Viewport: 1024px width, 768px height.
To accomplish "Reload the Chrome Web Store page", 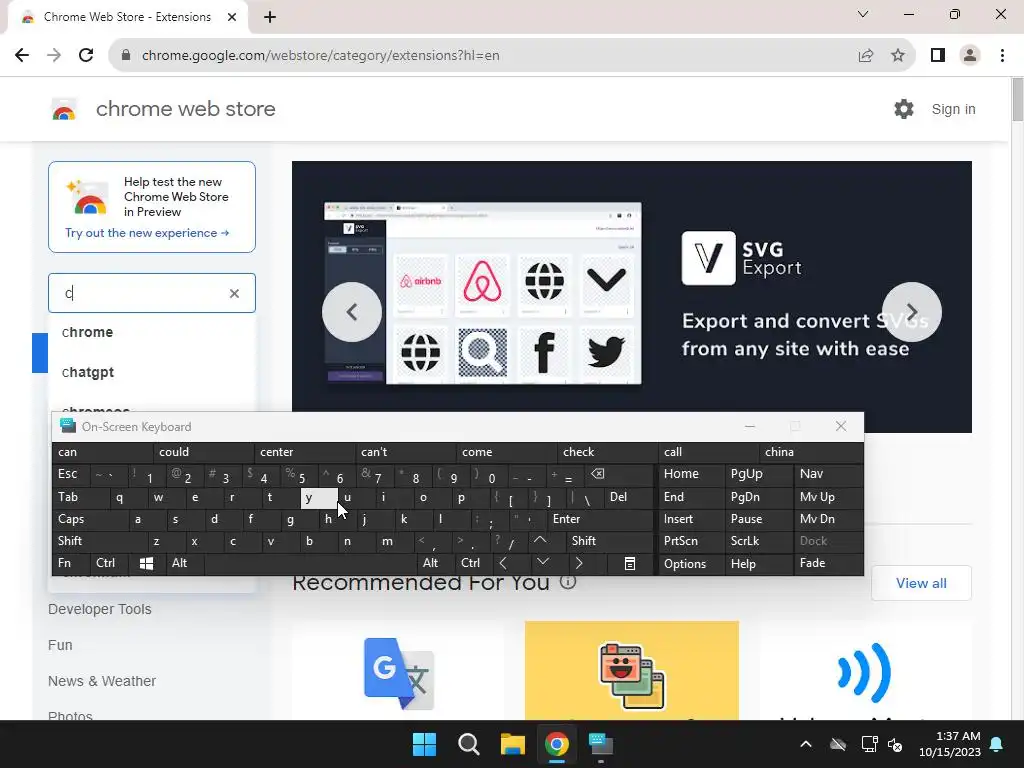I will click(x=86, y=56).
